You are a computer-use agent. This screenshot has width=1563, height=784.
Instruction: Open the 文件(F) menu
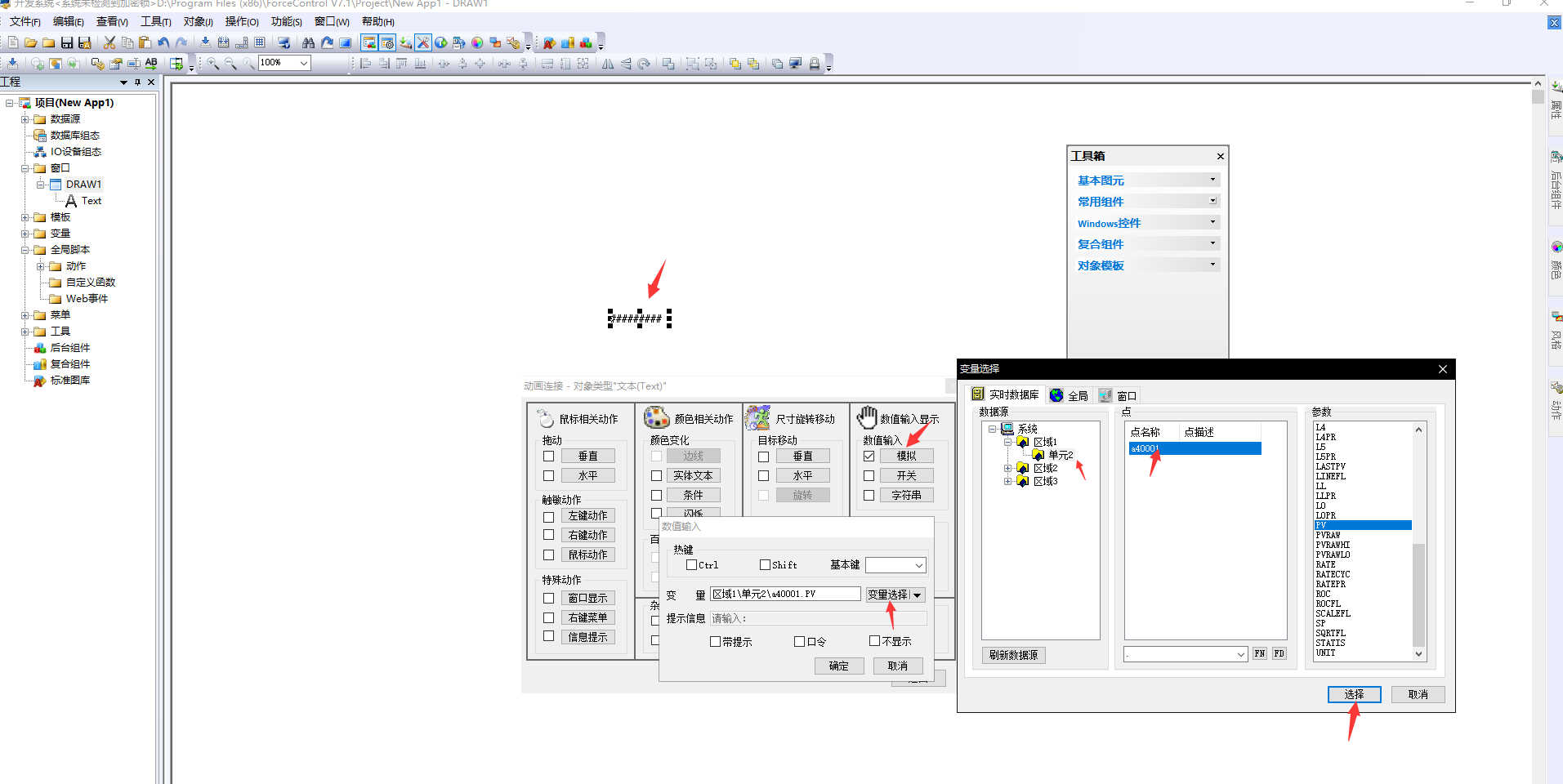click(25, 21)
